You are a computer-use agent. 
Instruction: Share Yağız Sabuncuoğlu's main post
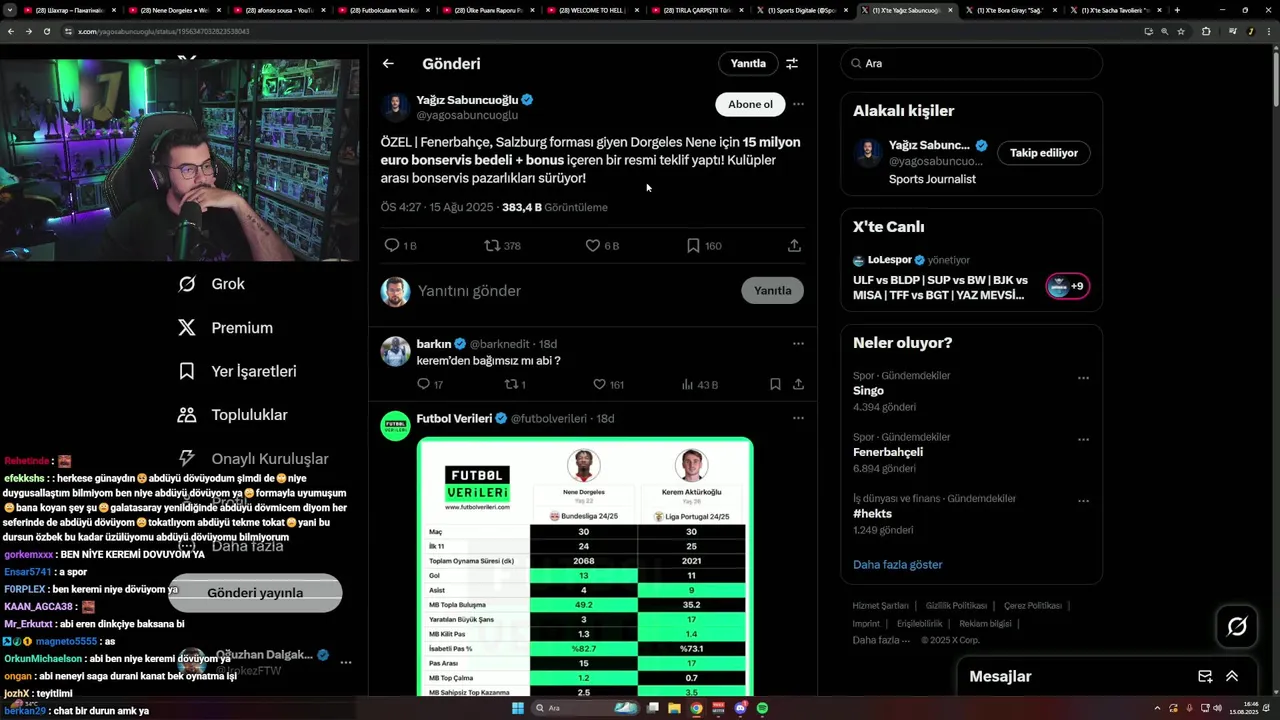tap(794, 245)
